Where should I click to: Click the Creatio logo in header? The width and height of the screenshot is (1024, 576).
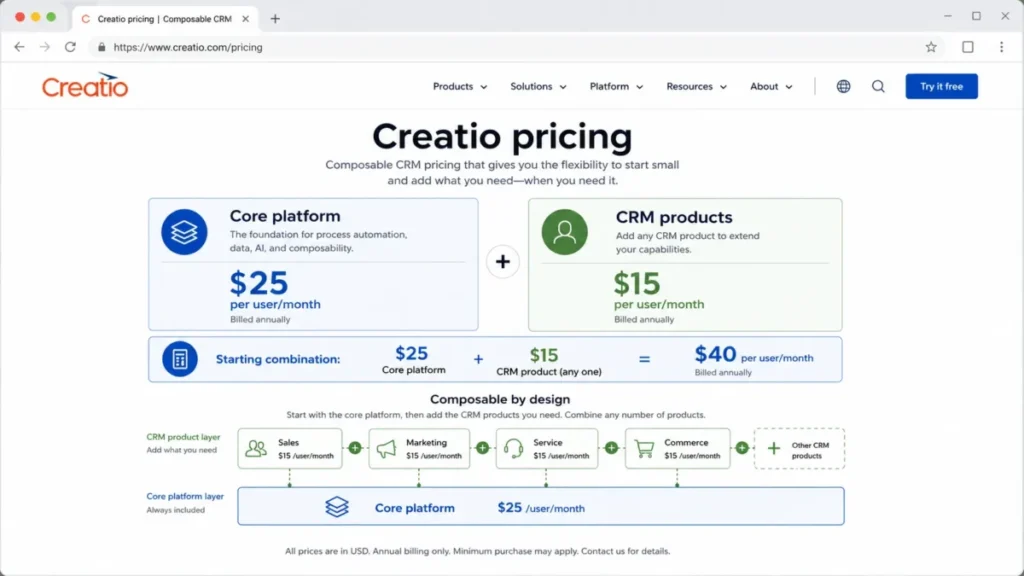pyautogui.click(x=85, y=86)
